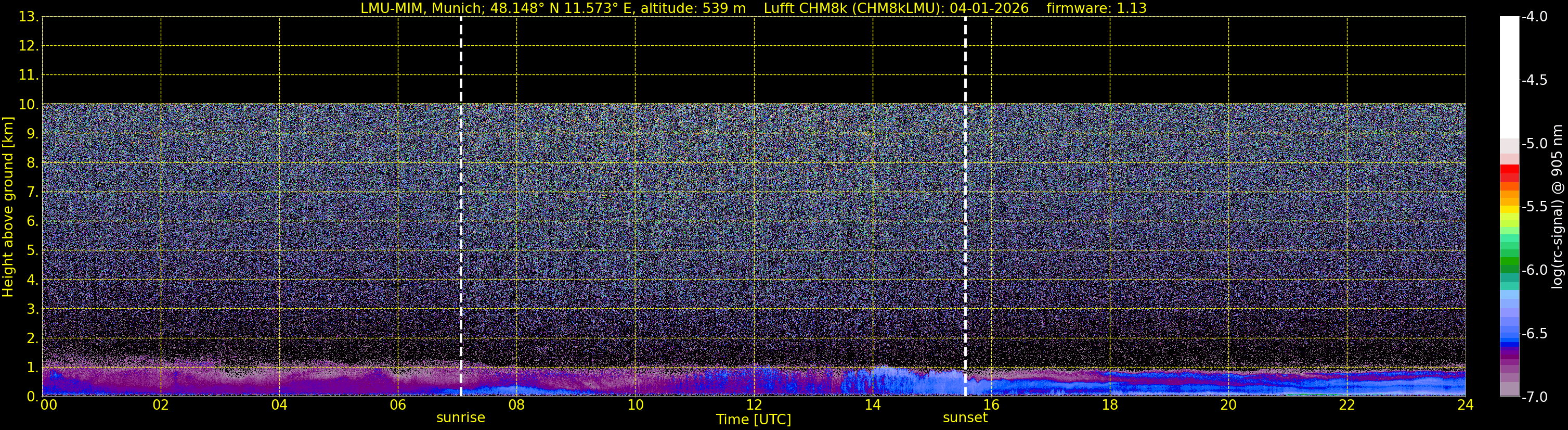Click the height axis tick label '11.'
Screen dimensions: 1568x430
tap(29, 75)
